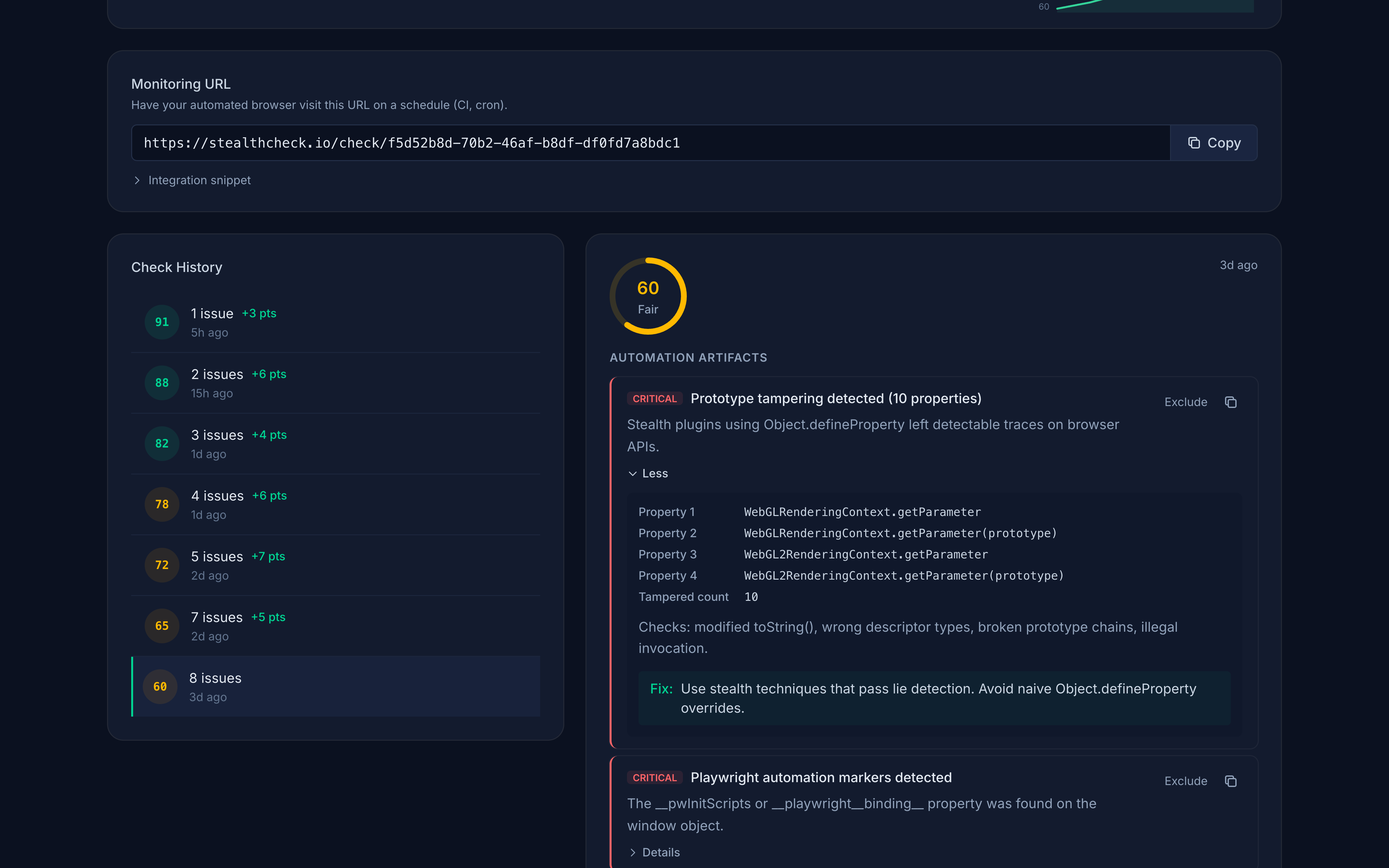The image size is (1389, 868).
Task: Expand Details of Playwright markers issue
Action: 654,853
